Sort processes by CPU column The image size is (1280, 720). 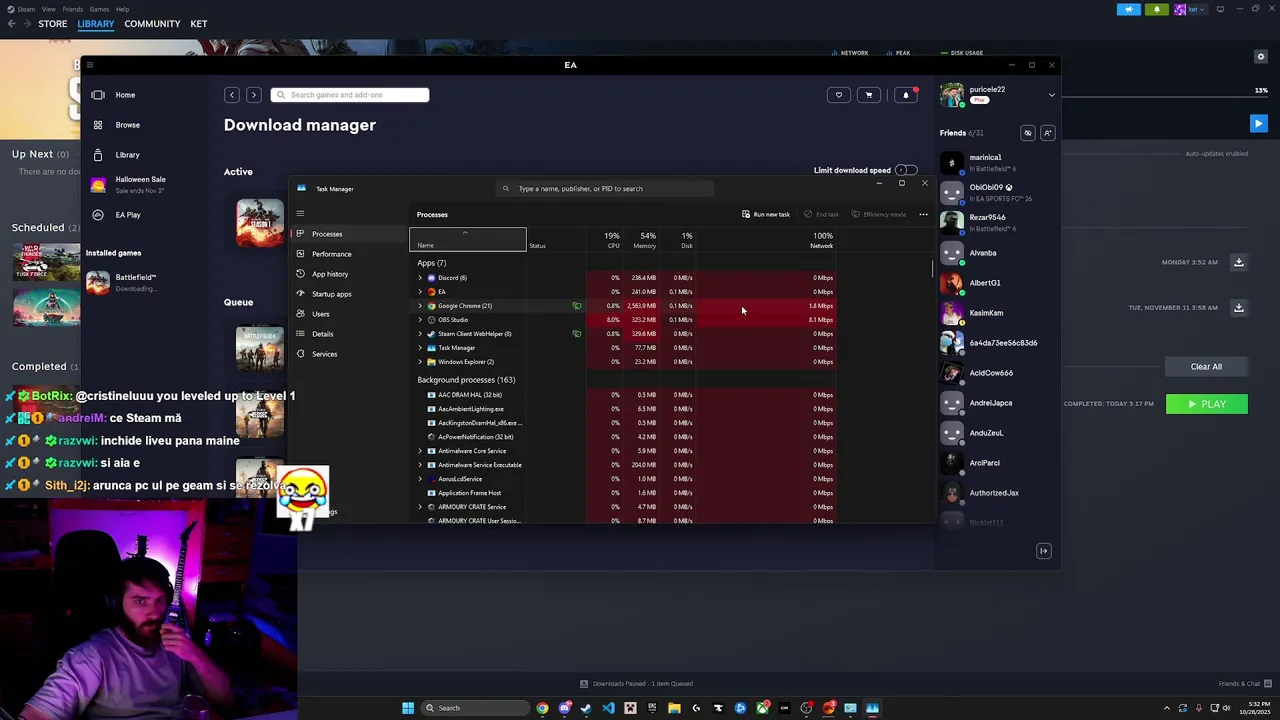(603, 240)
